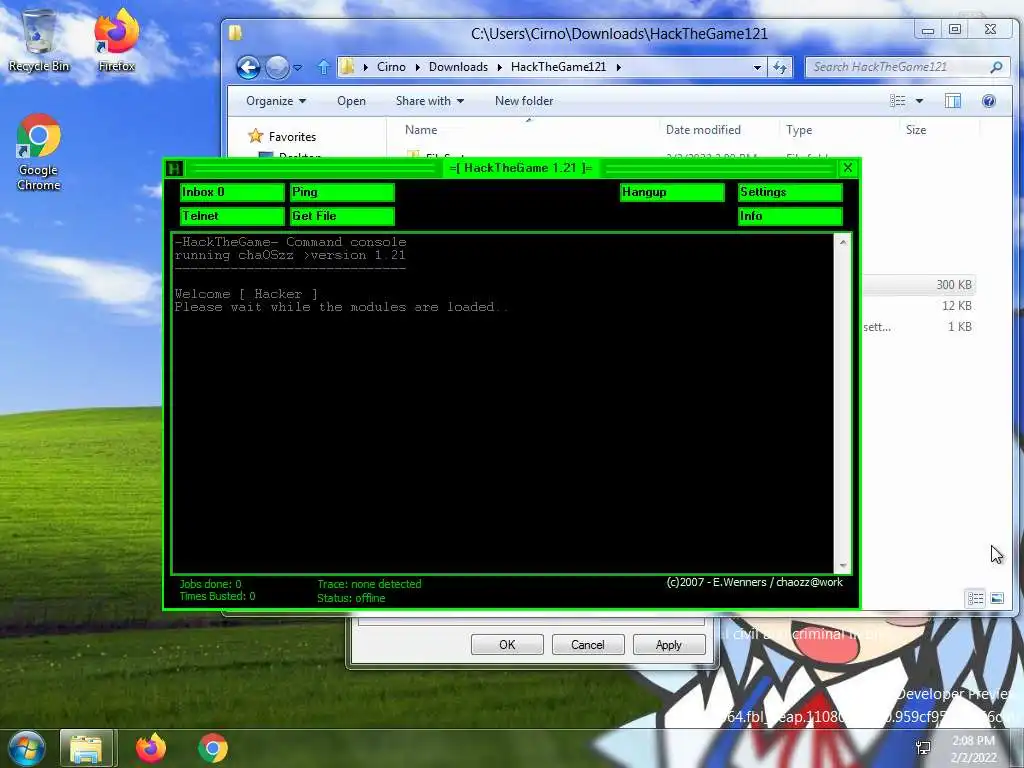Sort by the Date modified column header

pyautogui.click(x=703, y=130)
